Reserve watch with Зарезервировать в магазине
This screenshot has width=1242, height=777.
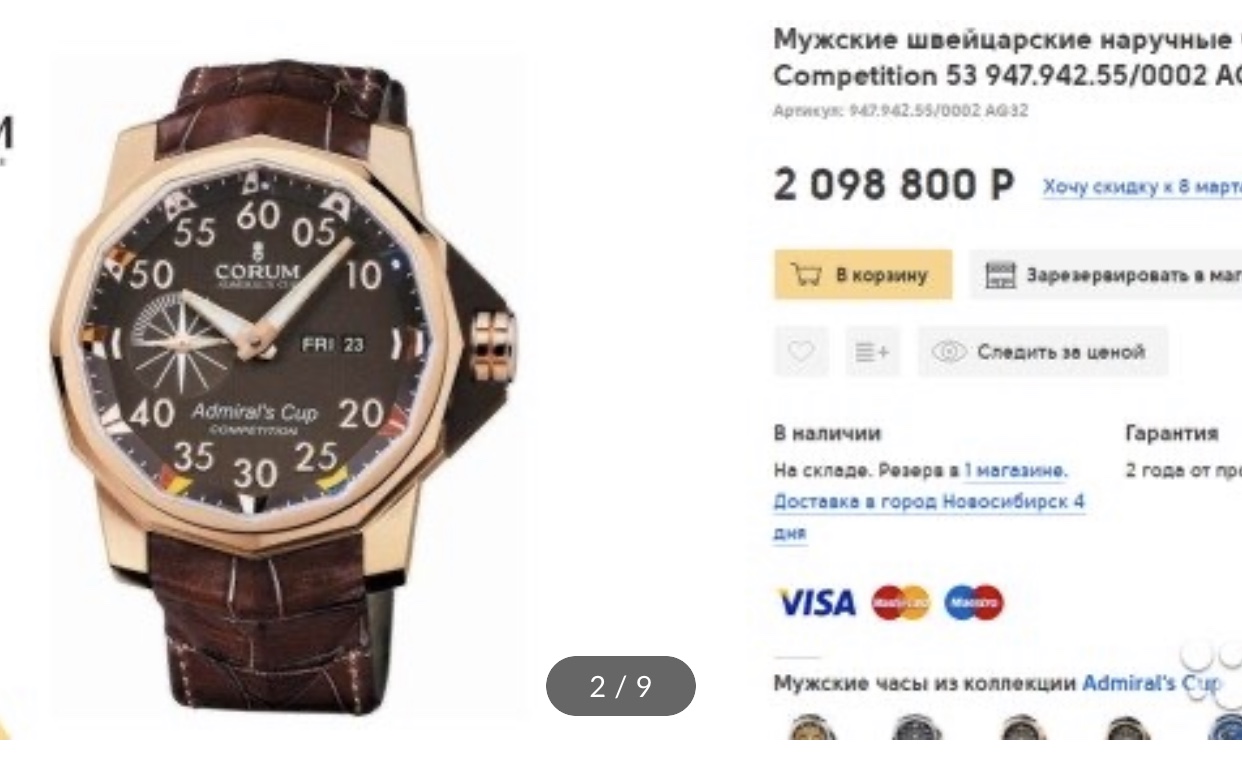(x=1106, y=275)
